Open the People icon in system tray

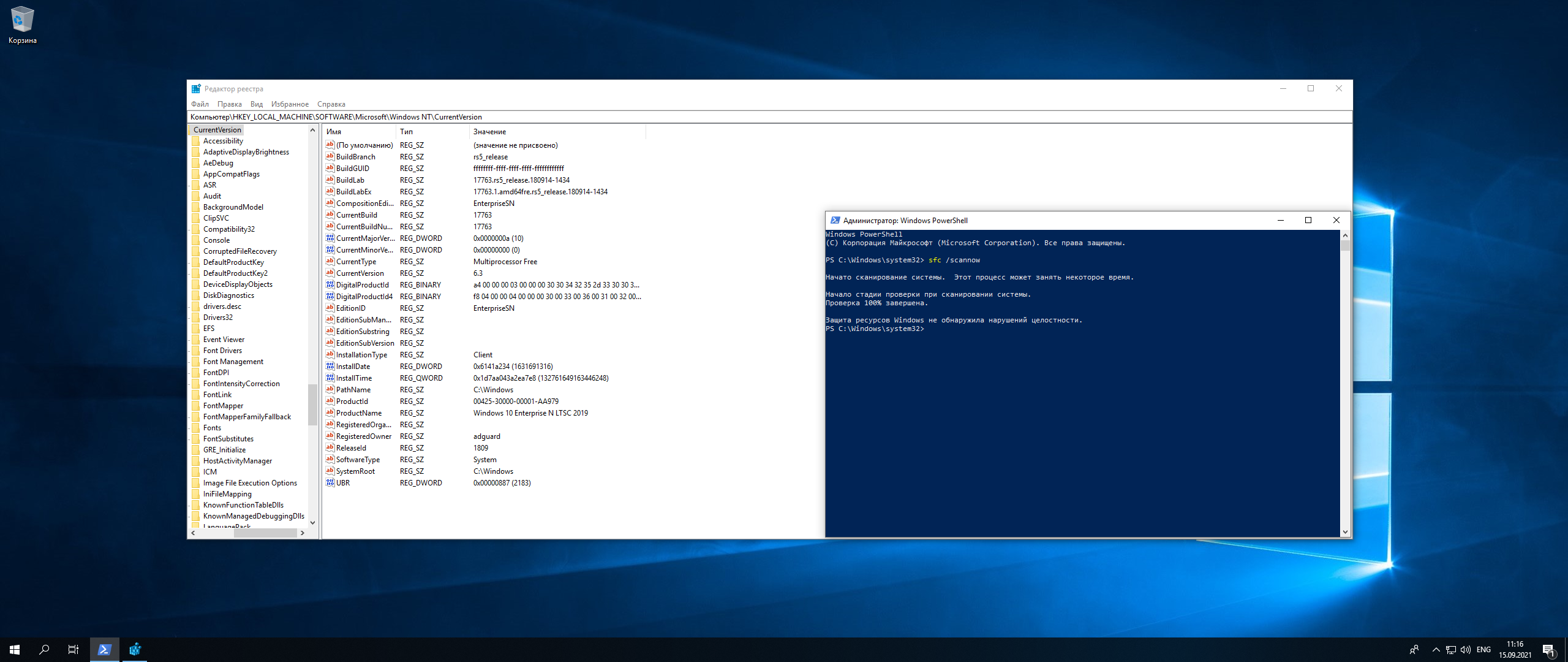coord(1414,650)
